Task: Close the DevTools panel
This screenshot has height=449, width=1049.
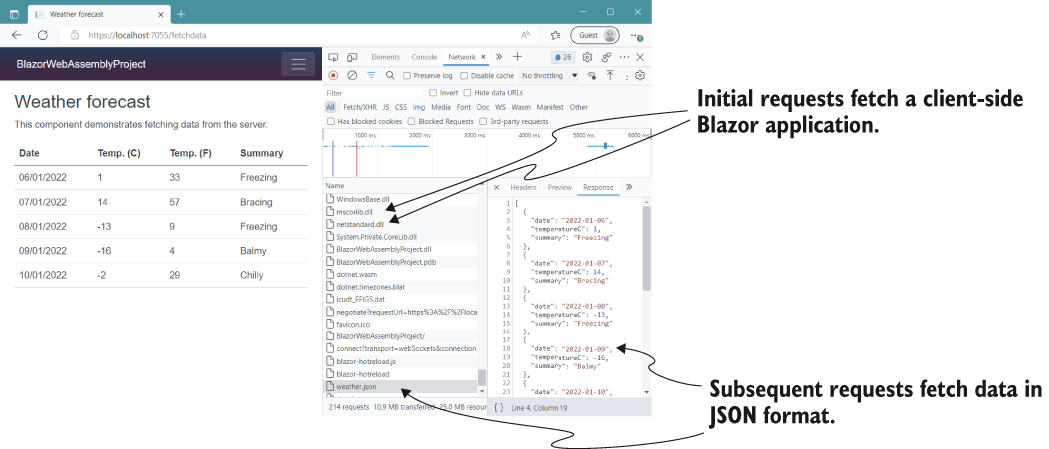Action: [x=640, y=57]
